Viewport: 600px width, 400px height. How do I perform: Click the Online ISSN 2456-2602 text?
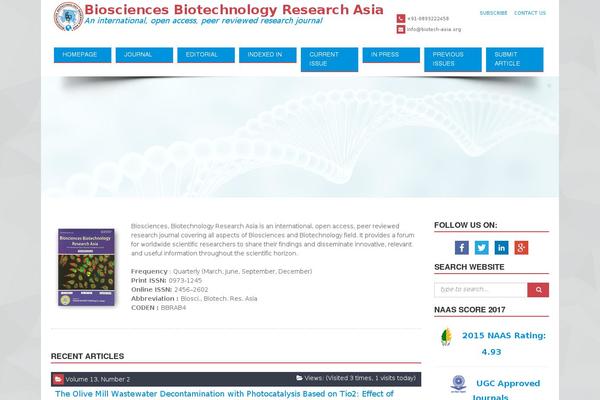click(x=170, y=290)
